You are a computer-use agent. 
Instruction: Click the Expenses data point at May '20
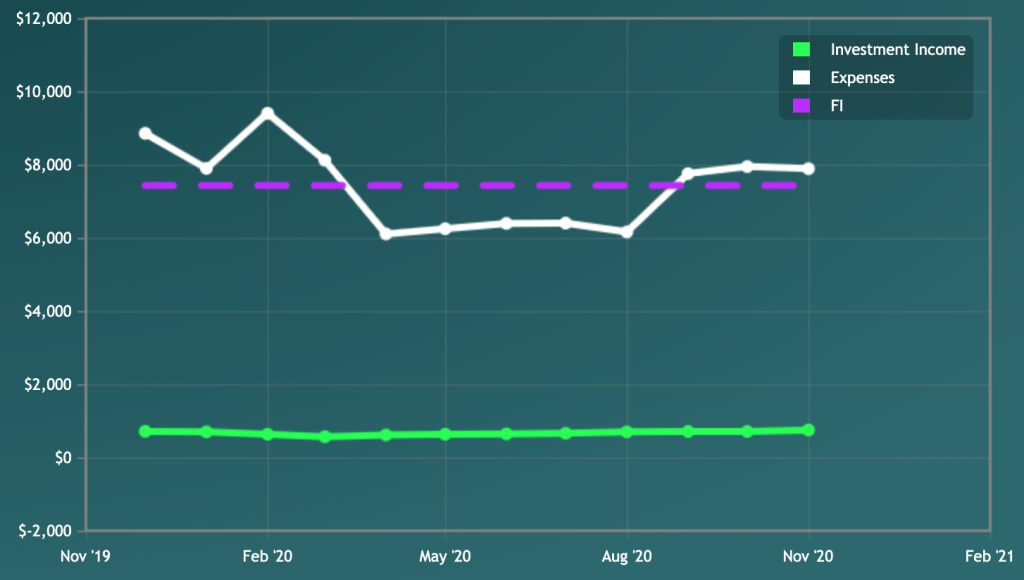click(x=445, y=228)
